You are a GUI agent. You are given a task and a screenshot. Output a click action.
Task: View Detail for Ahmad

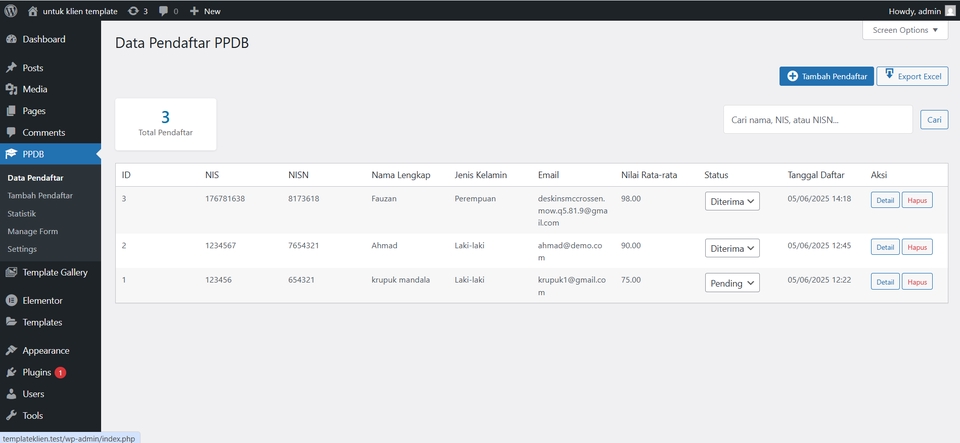[885, 247]
